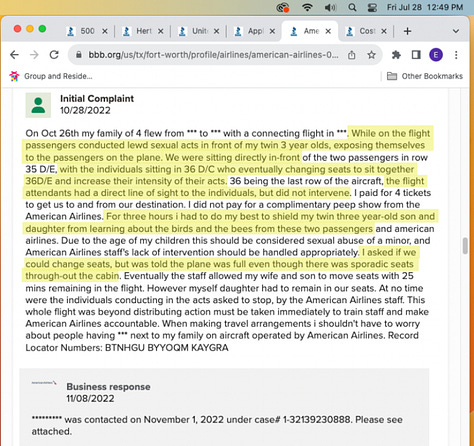Open the purple E profile avatar
Screen dimensions: 474x446
pyautogui.click(x=436, y=55)
